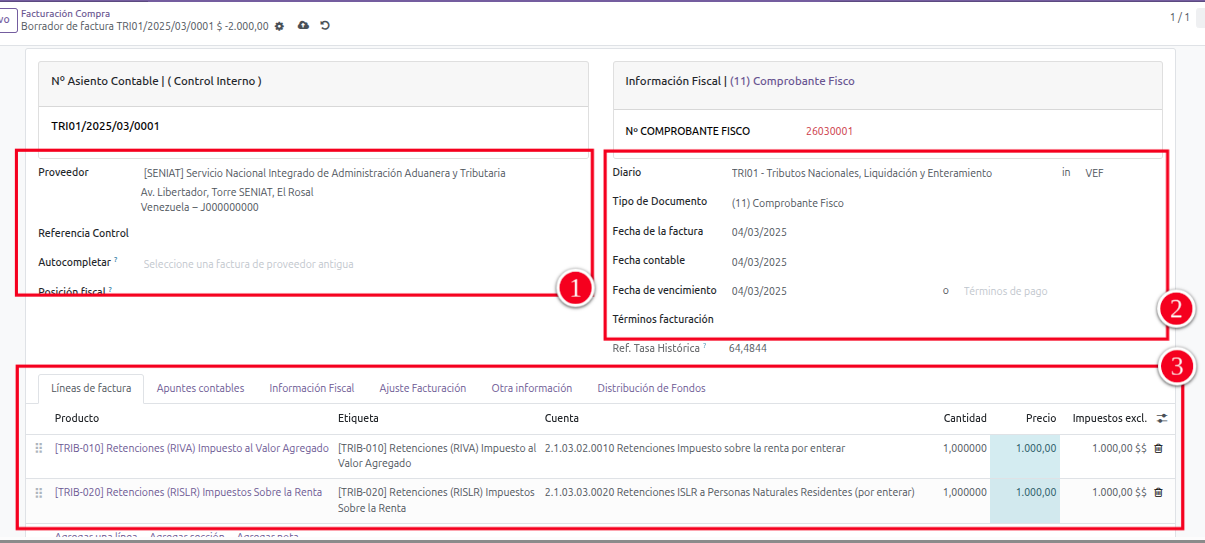Click the cloud save icon
This screenshot has height=543, width=1205.
click(303, 26)
